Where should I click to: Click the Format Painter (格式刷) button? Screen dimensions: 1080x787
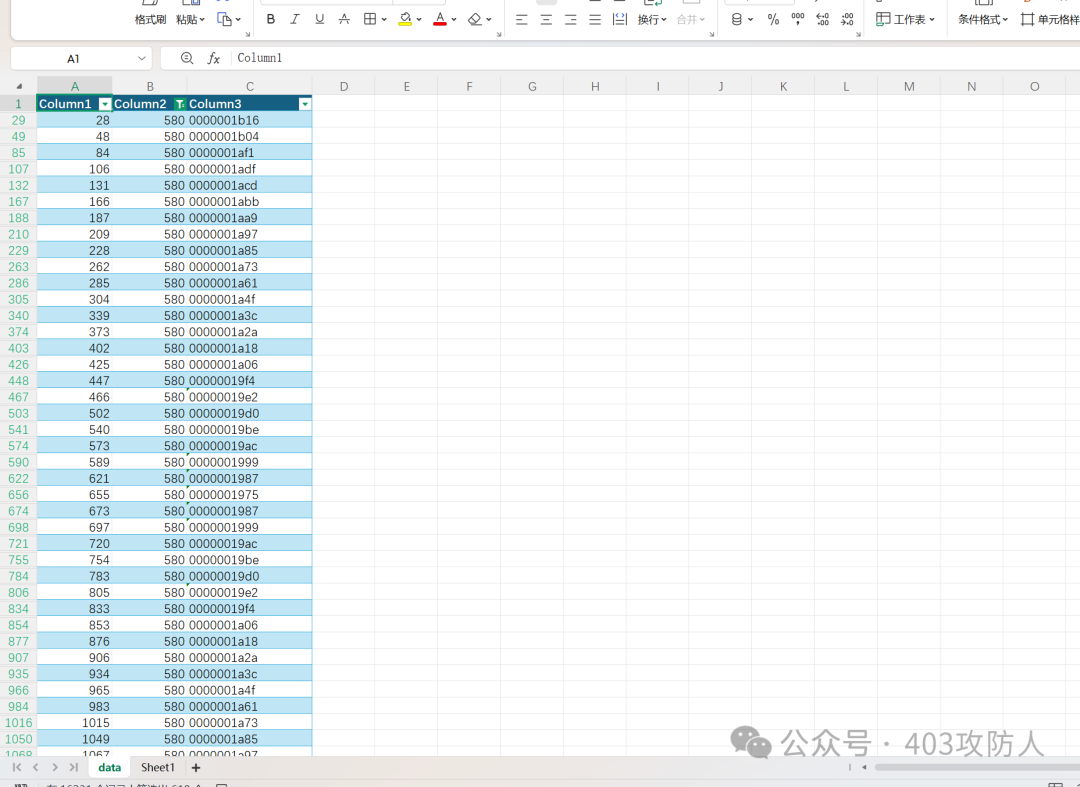(150, 19)
